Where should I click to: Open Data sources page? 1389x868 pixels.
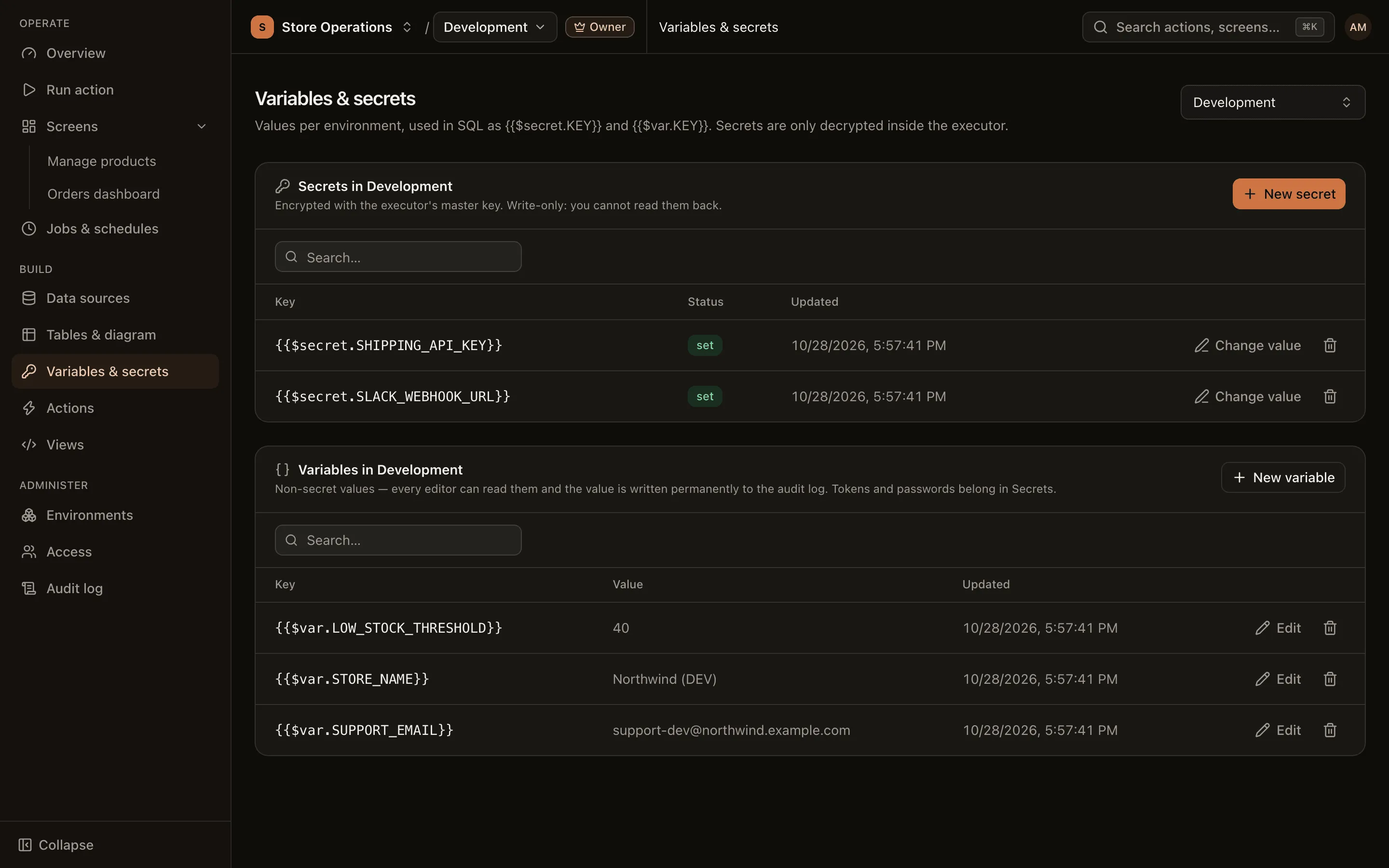pos(115,298)
